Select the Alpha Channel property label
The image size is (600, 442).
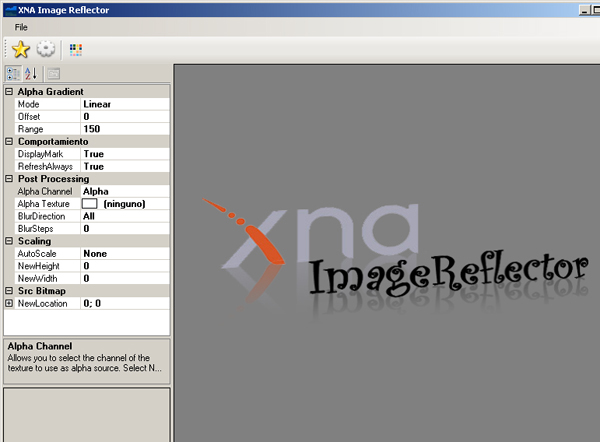[x=45, y=191]
